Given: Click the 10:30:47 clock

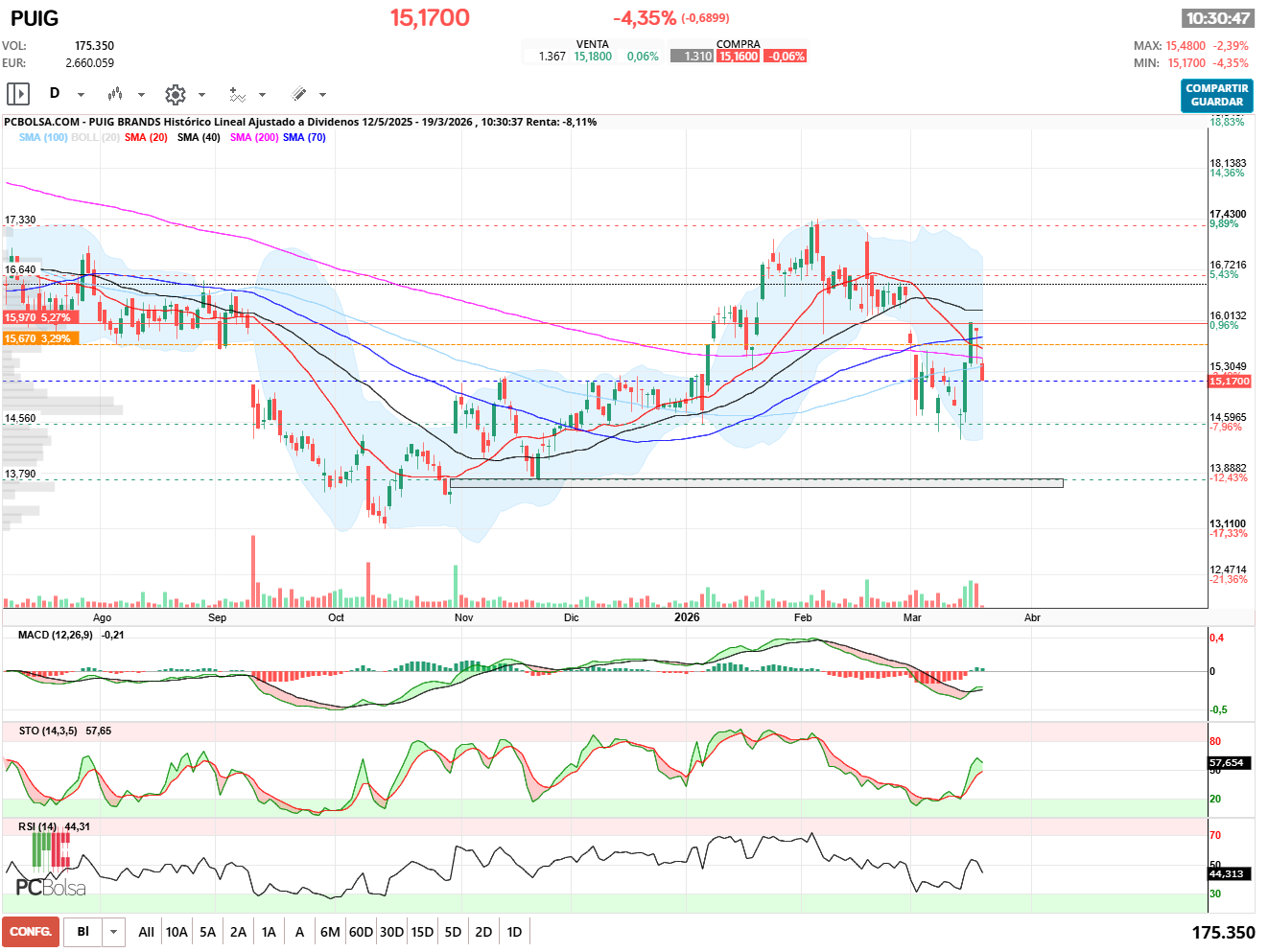Looking at the screenshot, I should point(1218,18).
